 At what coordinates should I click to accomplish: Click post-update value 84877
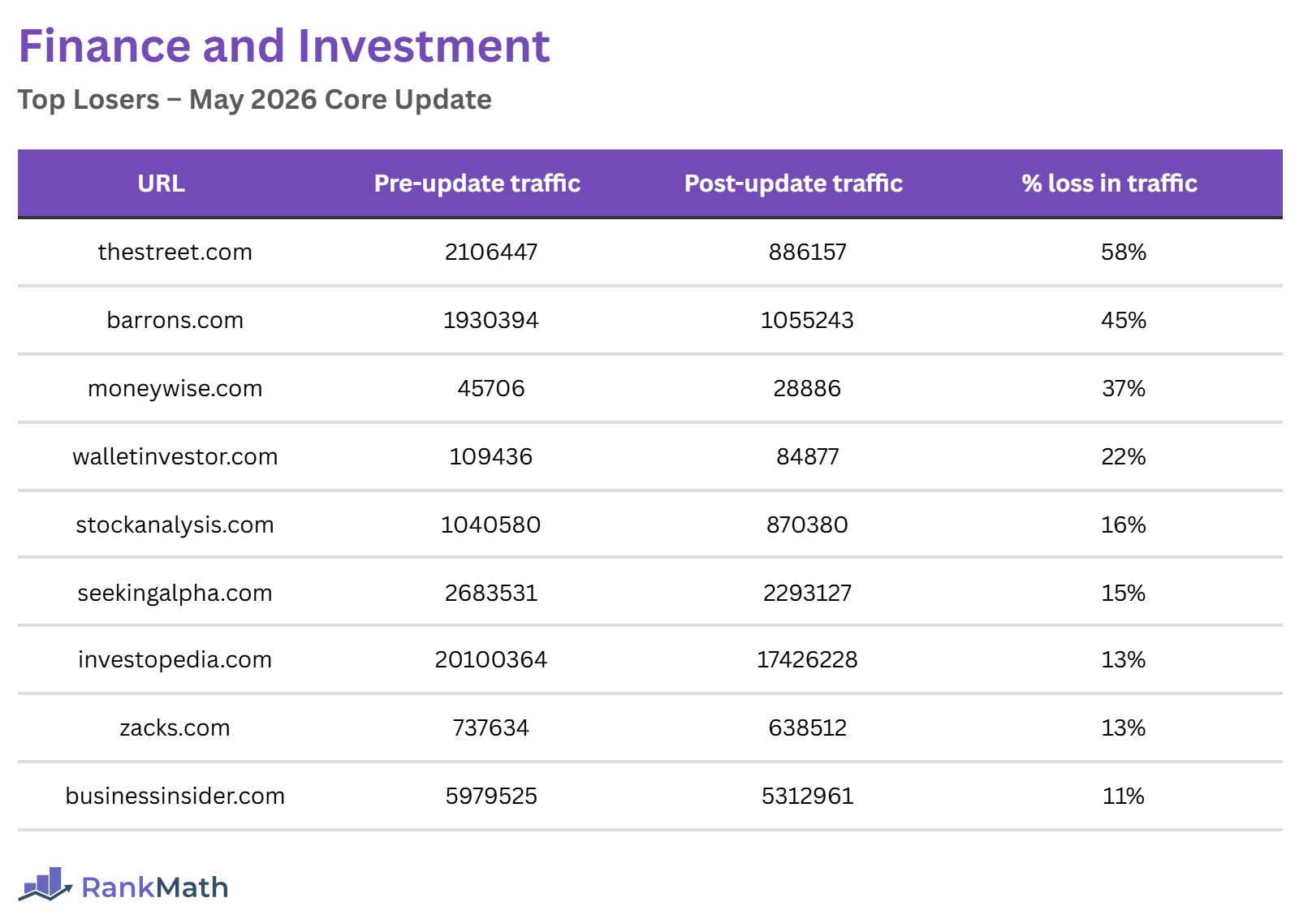(x=808, y=456)
